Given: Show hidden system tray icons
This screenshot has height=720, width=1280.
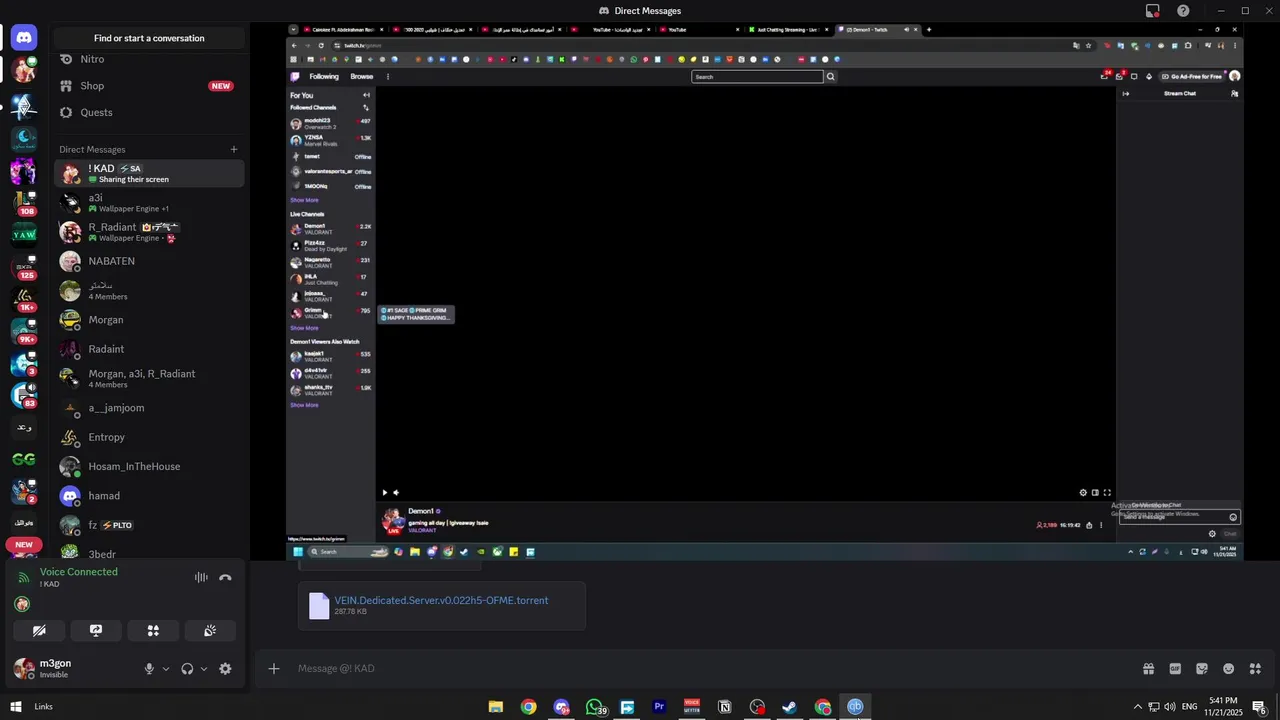Looking at the screenshot, I should pyautogui.click(x=1137, y=707).
